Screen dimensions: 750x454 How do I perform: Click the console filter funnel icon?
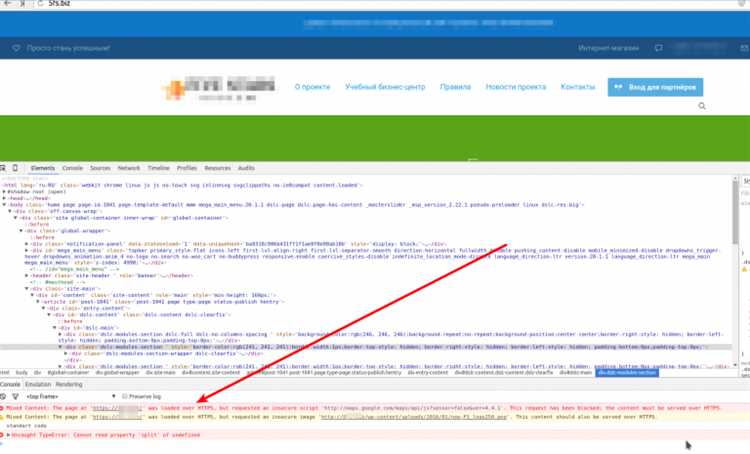15,397
